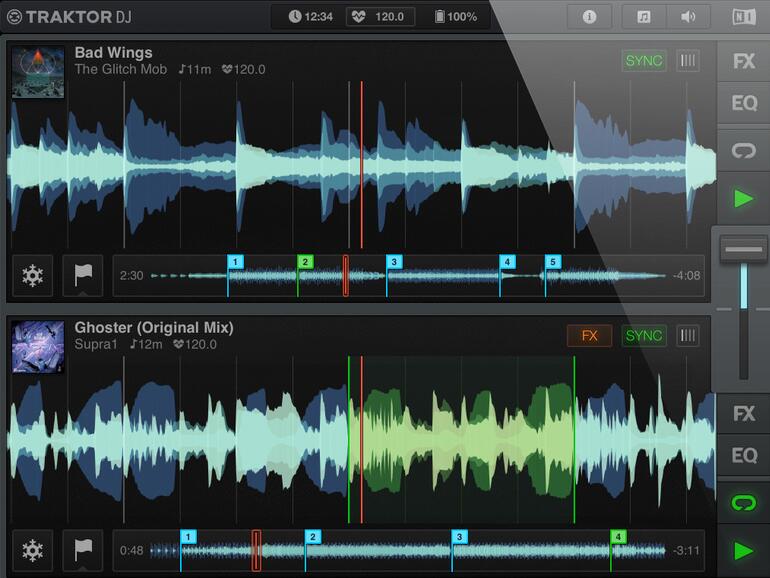Click -4:08 remaining time on top deck
770x578 pixels.
(687, 275)
